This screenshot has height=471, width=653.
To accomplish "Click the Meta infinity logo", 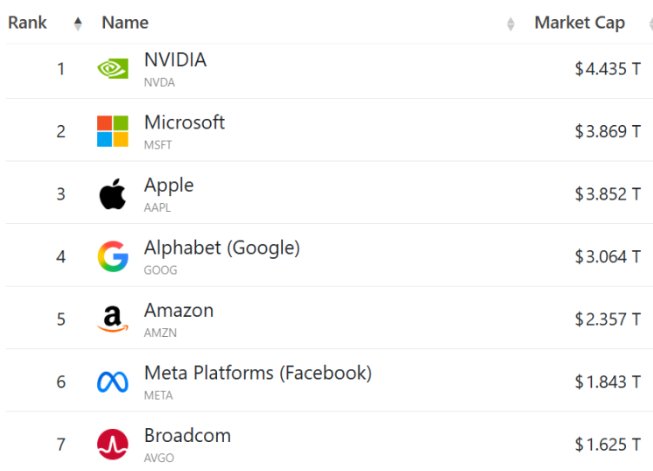I will (x=112, y=382).
